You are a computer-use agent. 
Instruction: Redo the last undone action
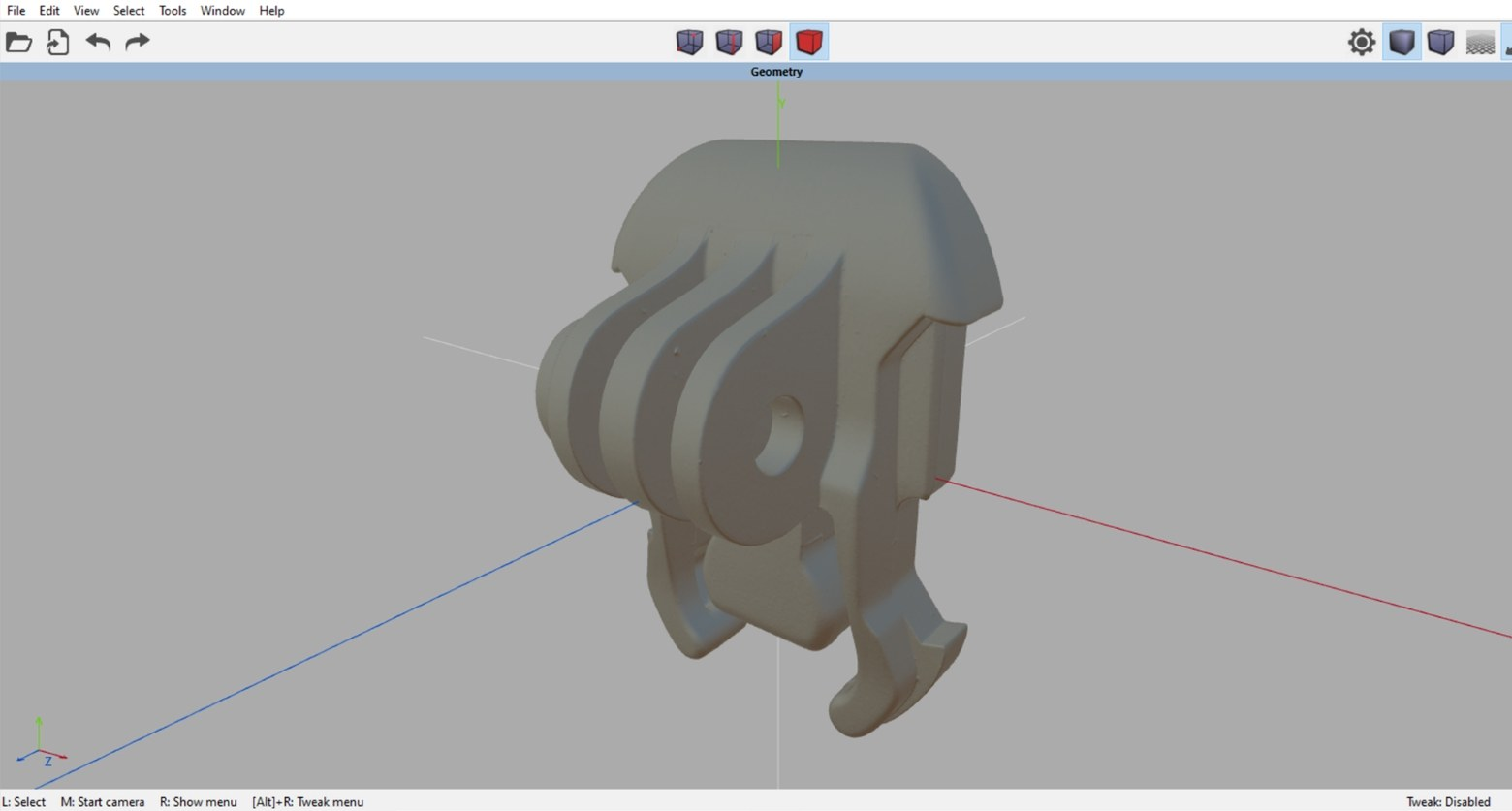[x=138, y=42]
